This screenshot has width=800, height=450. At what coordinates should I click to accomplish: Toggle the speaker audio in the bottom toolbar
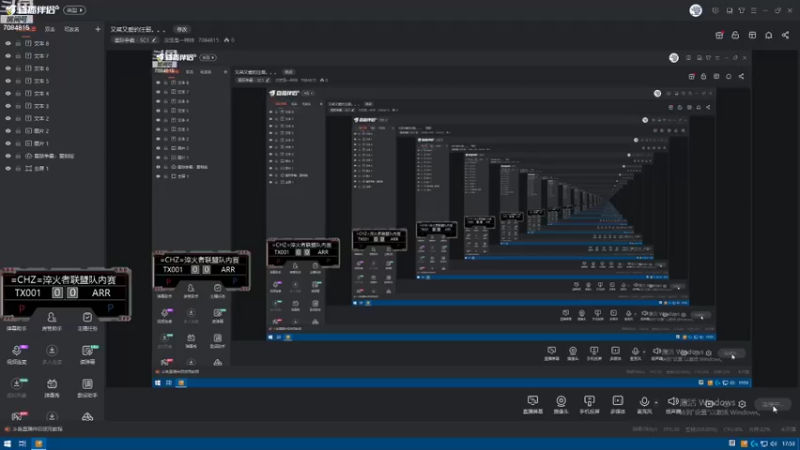pos(672,404)
